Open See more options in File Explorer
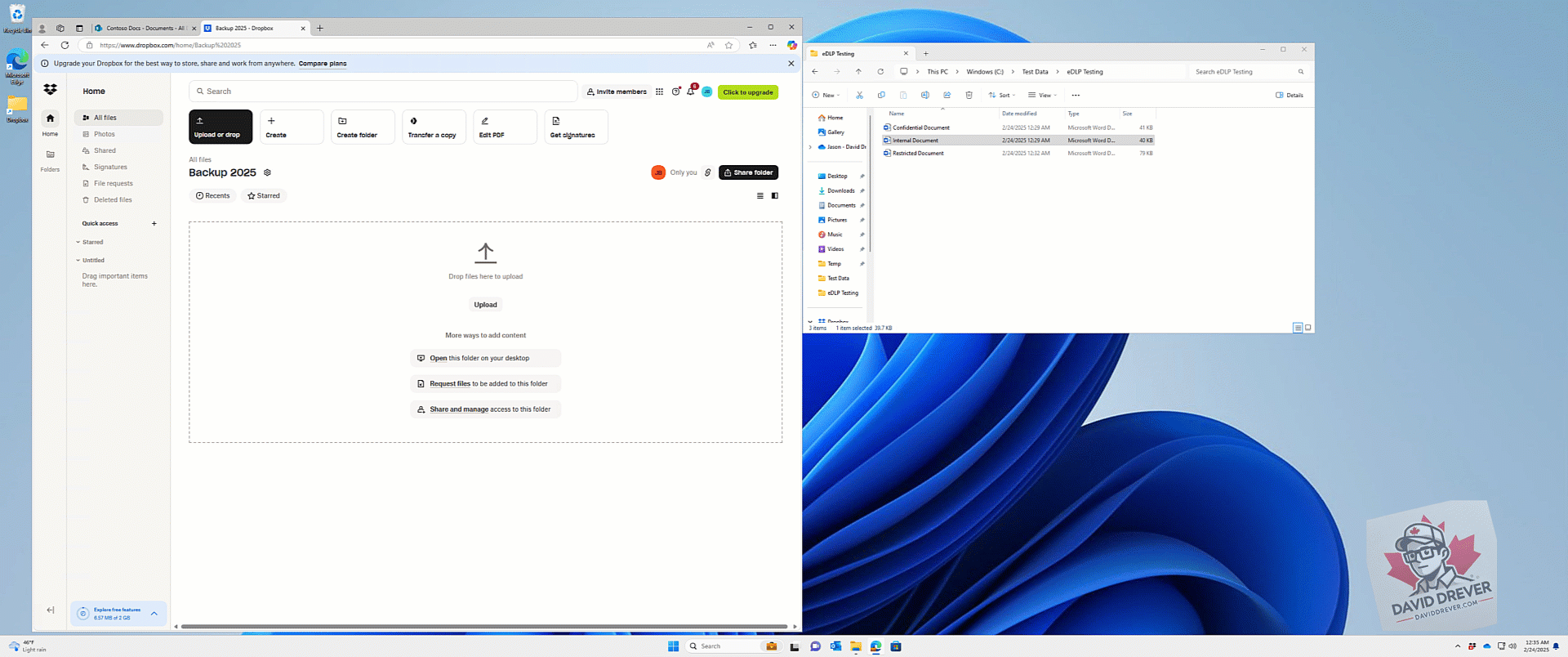 [x=1076, y=95]
